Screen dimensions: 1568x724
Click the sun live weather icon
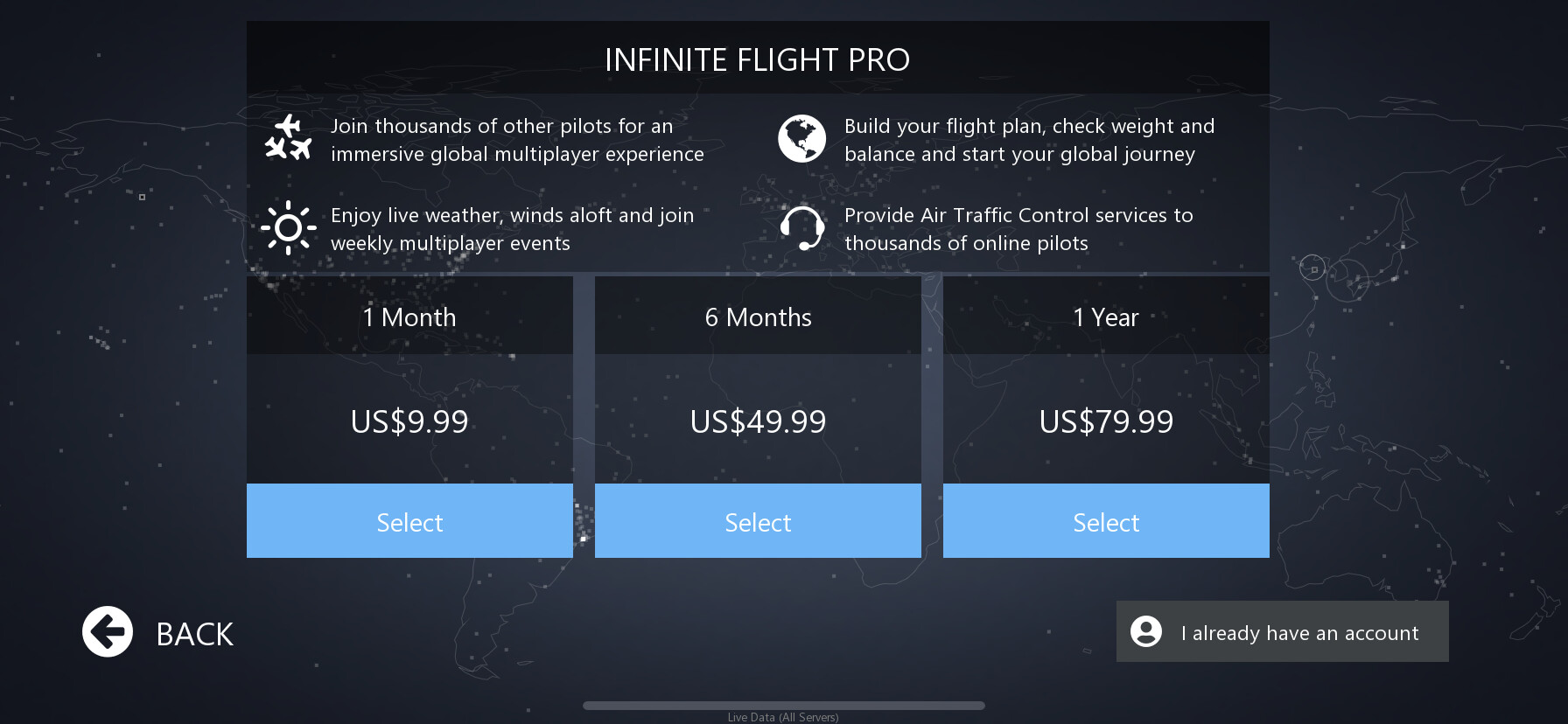(288, 228)
